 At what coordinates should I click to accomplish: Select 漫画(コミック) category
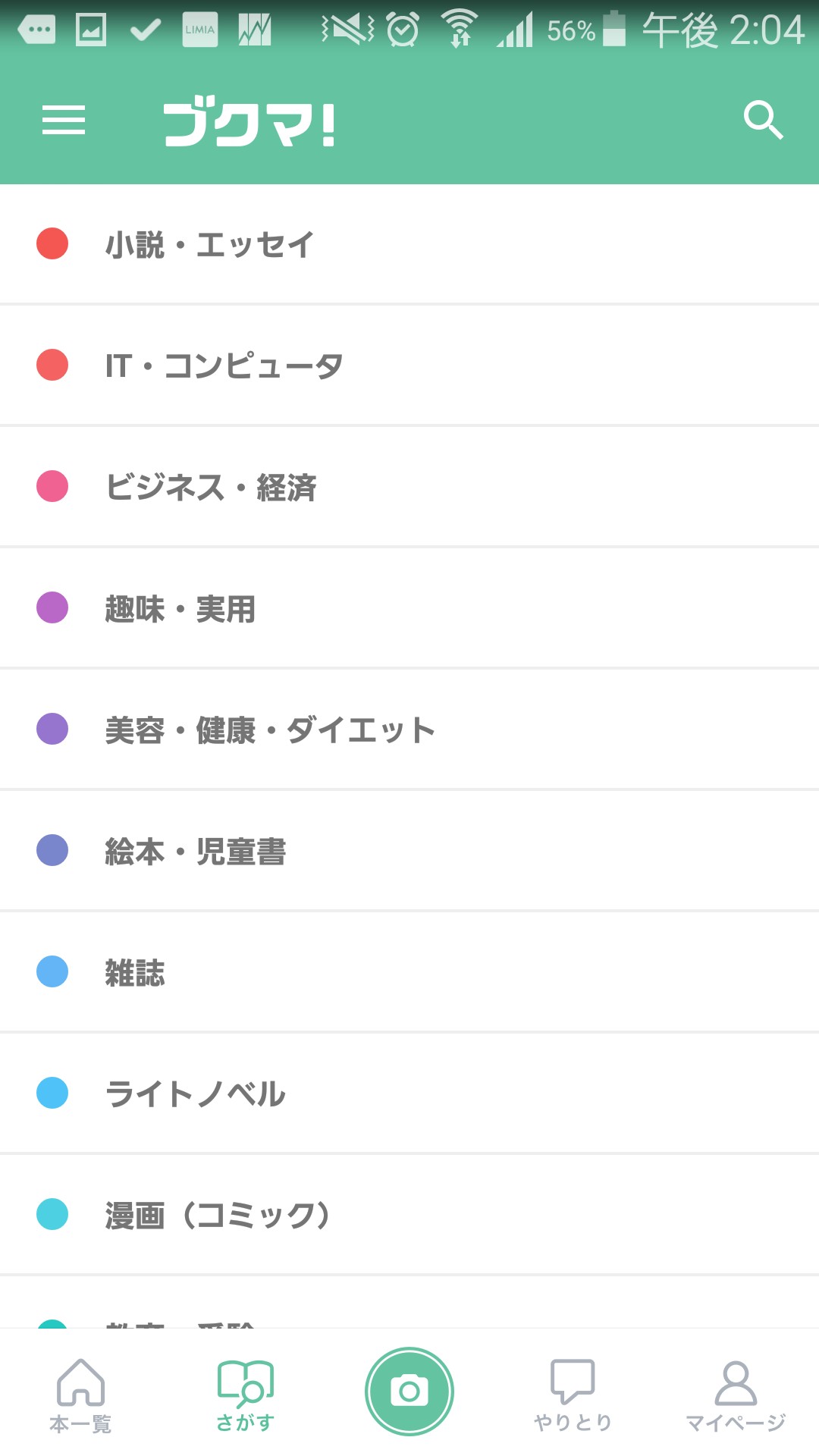(218, 1215)
